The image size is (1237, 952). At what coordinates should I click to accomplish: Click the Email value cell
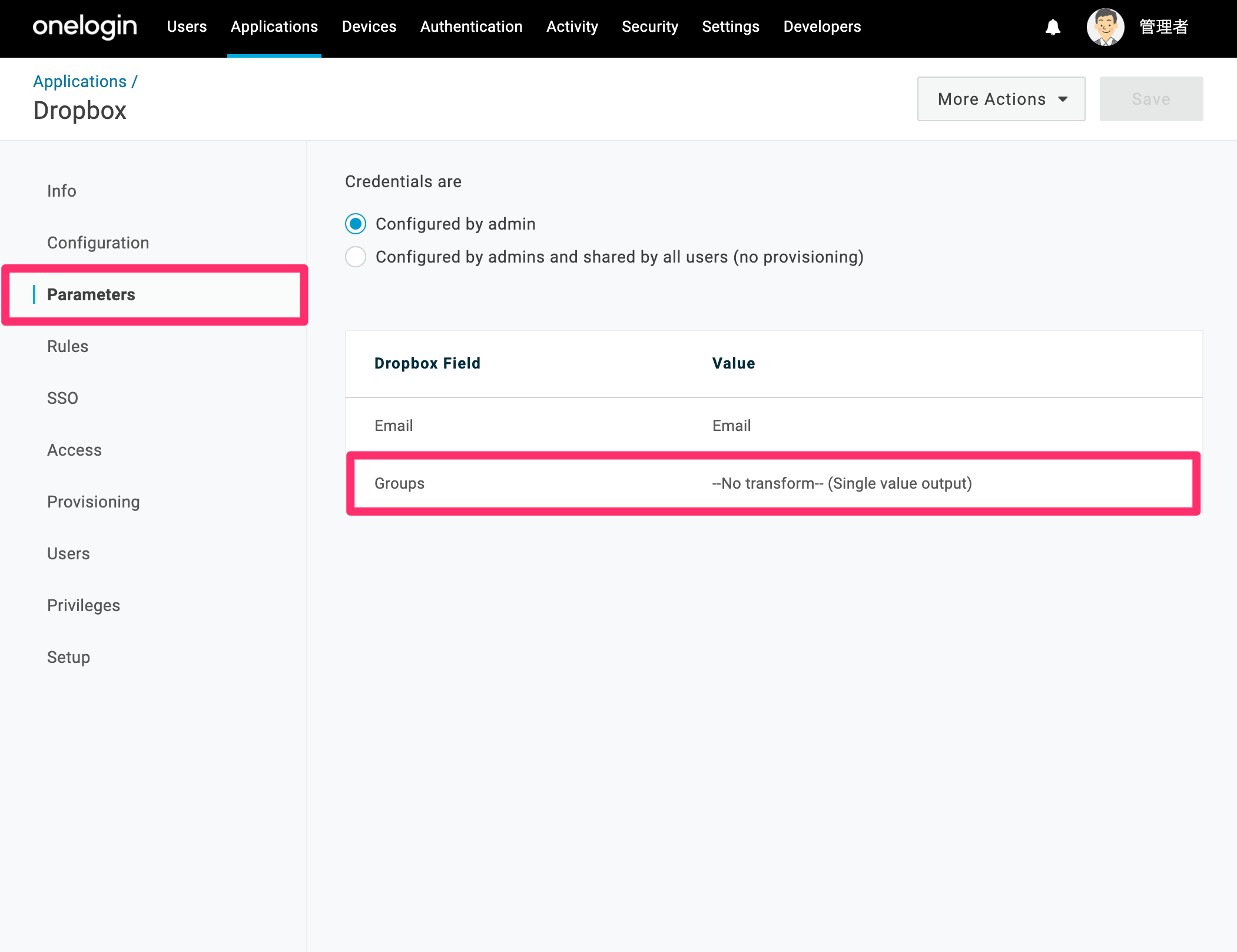[x=731, y=426]
